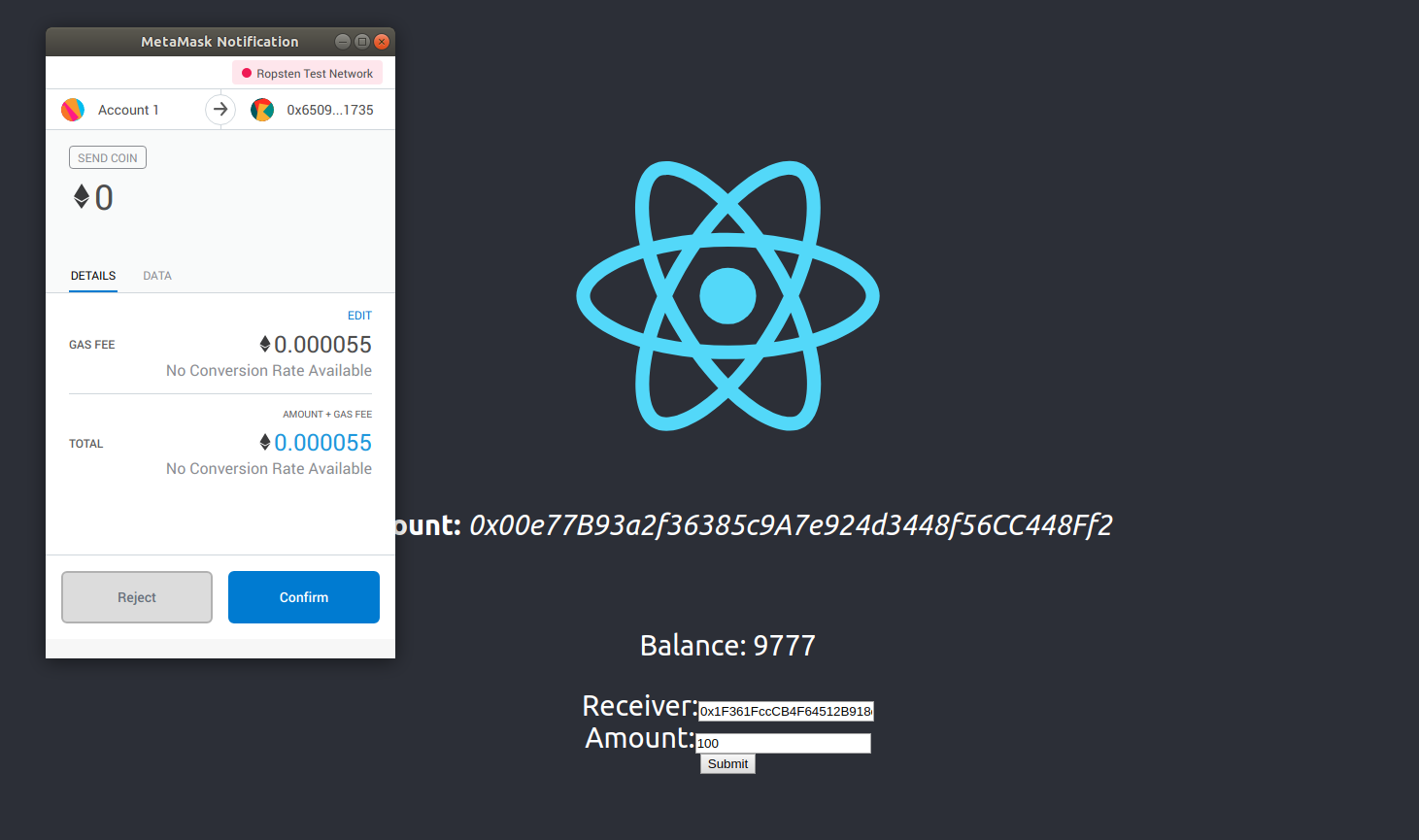Click the Balance: 9777 text

point(727,646)
